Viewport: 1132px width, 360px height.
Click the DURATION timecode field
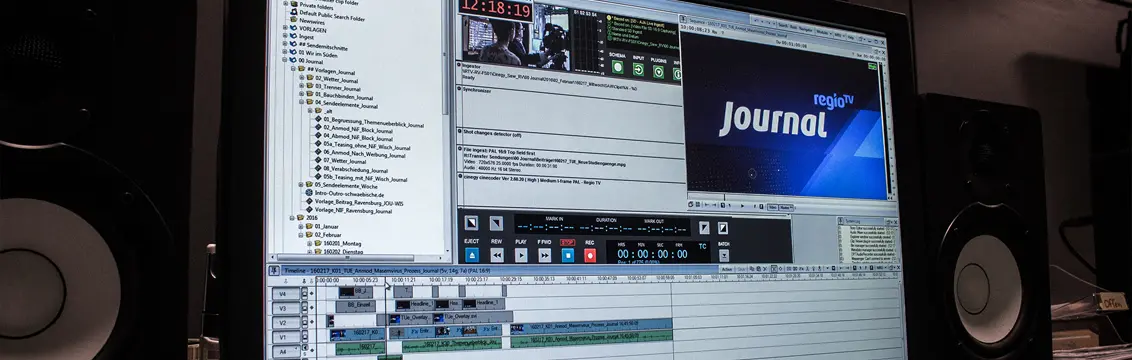tap(606, 228)
